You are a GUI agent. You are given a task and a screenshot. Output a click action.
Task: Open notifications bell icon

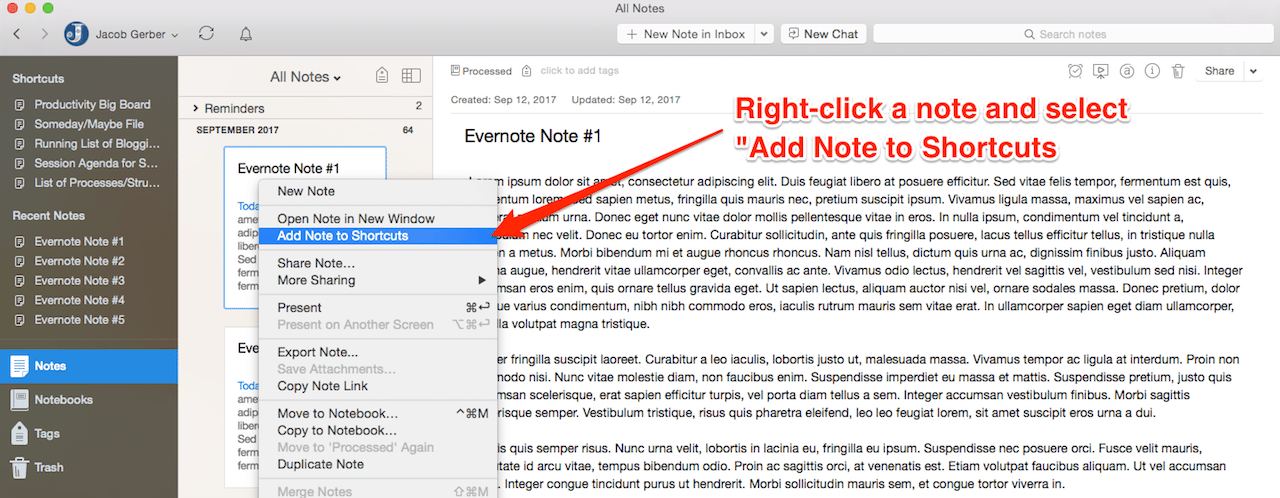tap(246, 34)
